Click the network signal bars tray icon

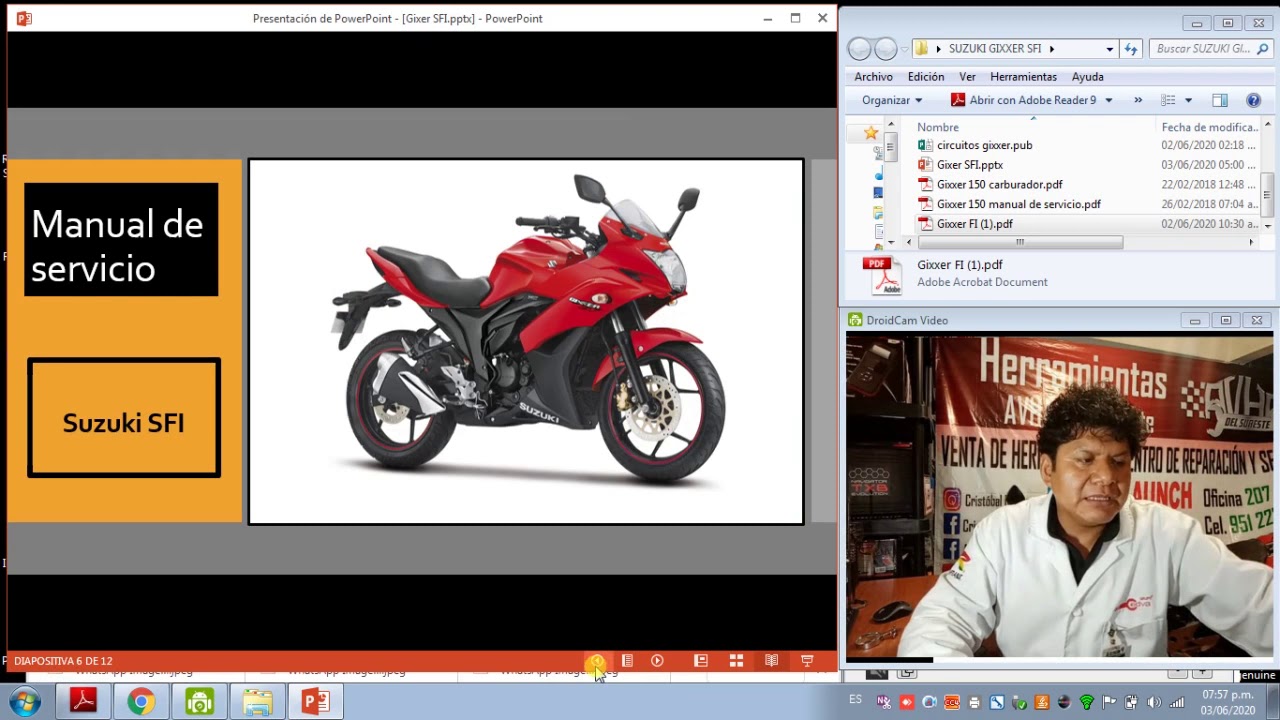click(x=1177, y=703)
